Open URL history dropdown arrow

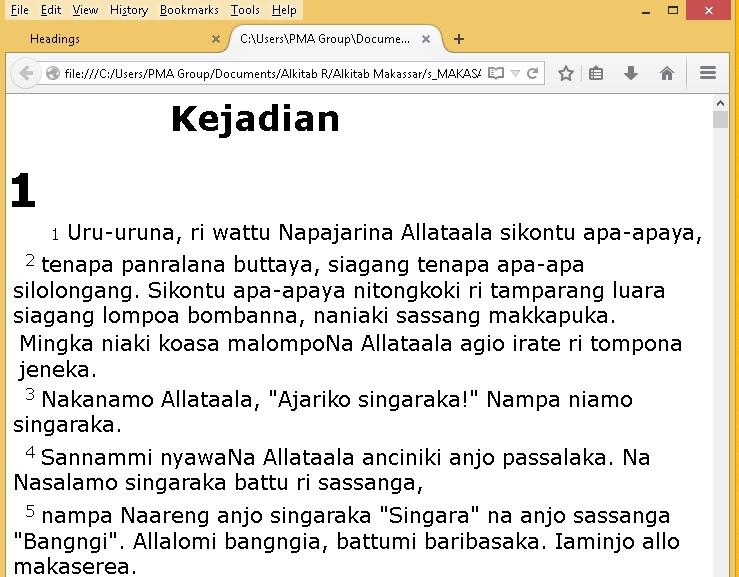coord(516,74)
